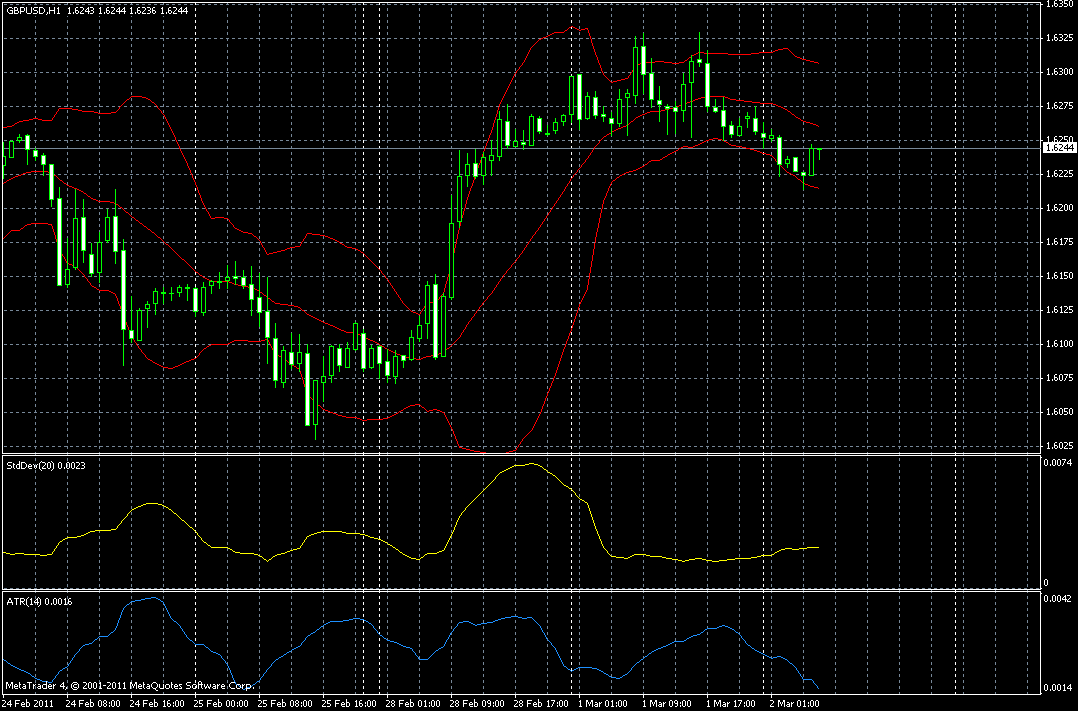Click the 24 Feb 16:00 time label
Screen dimensions: 1078x711
[157, 704]
